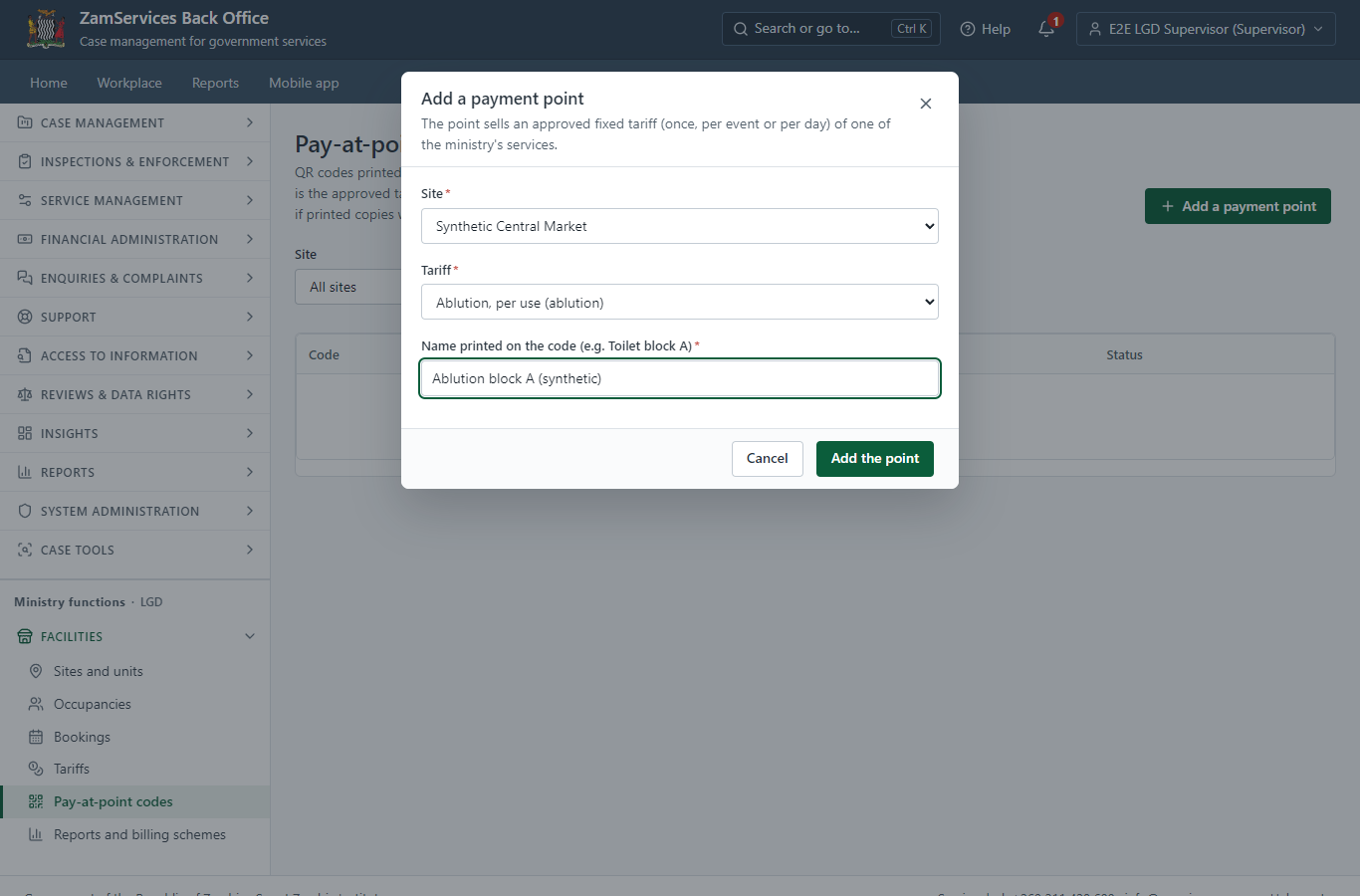Click the Inspections & Enforcement clipboard icon
Screen dimensions: 1360x896
pyautogui.click(x=25, y=161)
